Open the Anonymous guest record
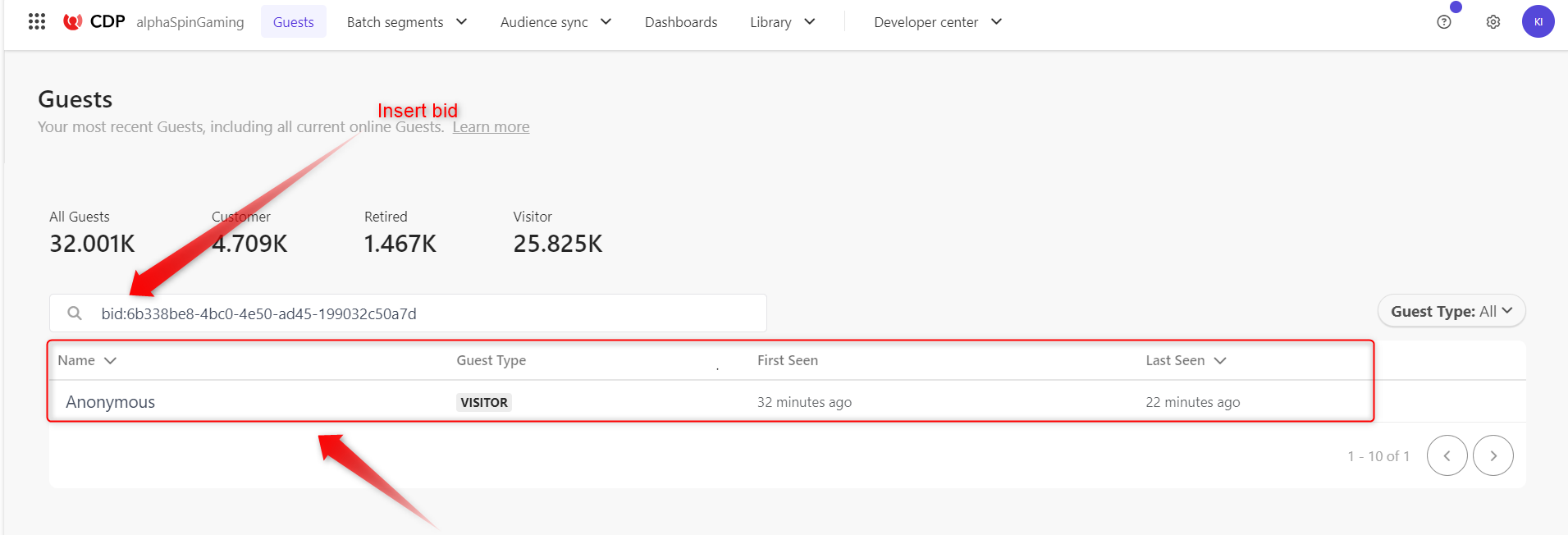 111,402
